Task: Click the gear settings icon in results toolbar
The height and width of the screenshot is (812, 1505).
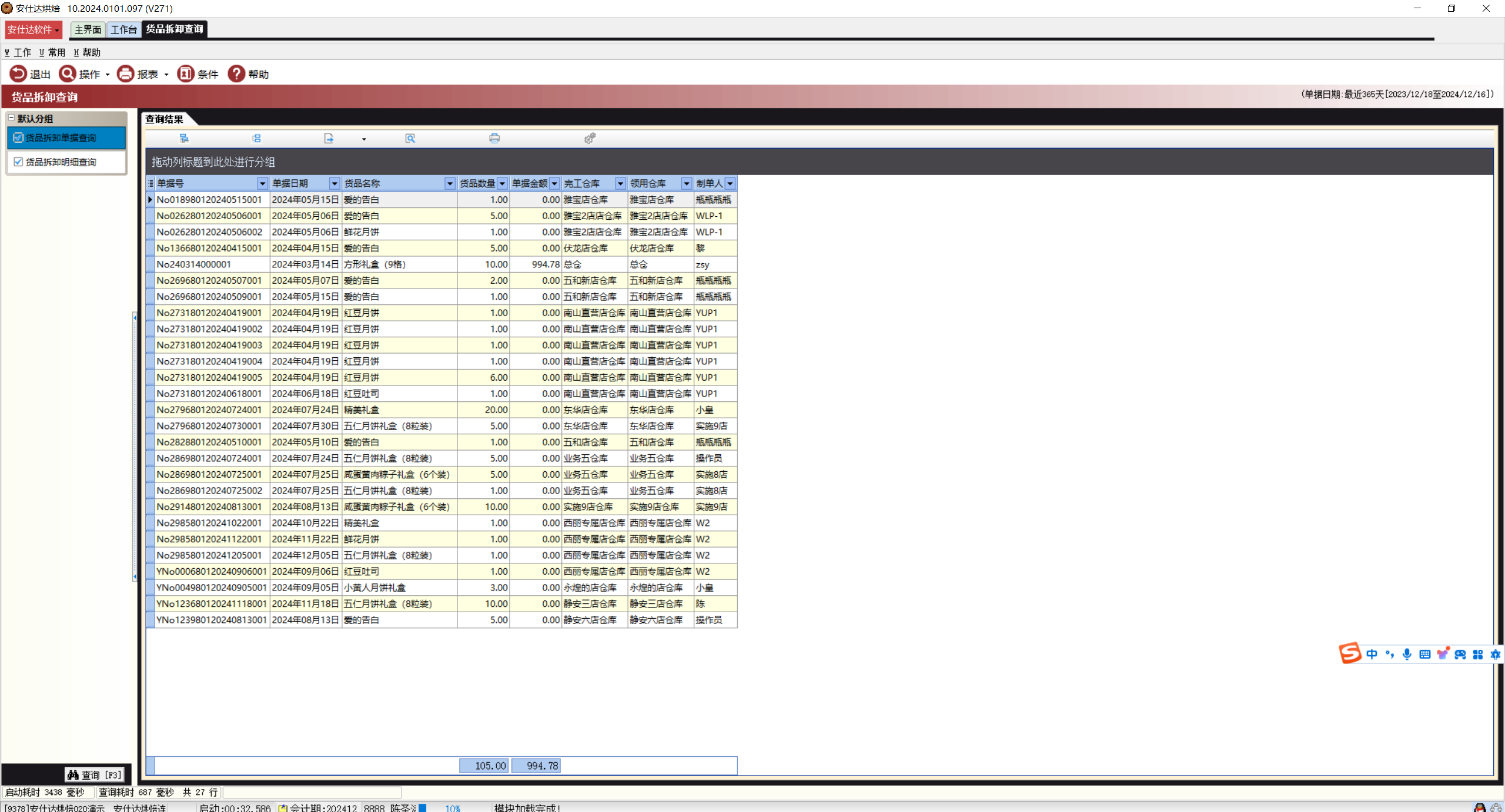Action: coord(590,138)
